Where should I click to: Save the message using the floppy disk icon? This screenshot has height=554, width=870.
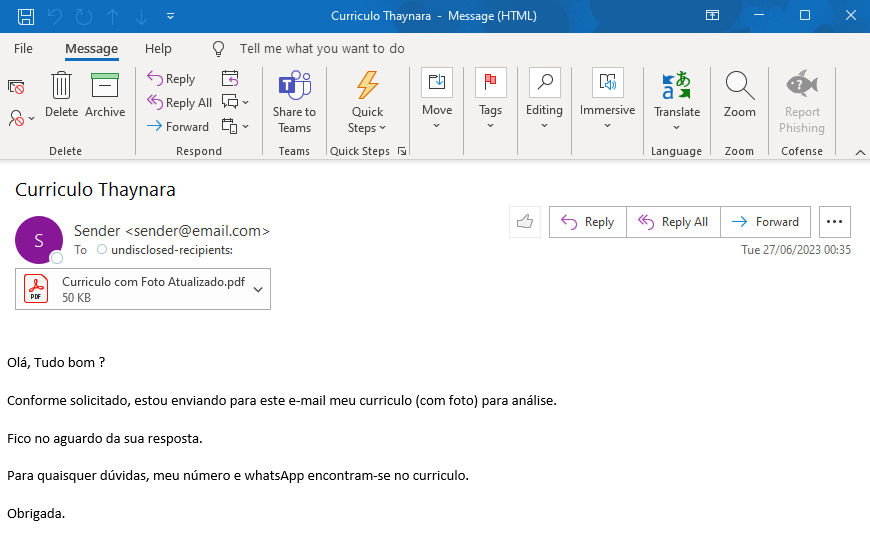coord(26,16)
